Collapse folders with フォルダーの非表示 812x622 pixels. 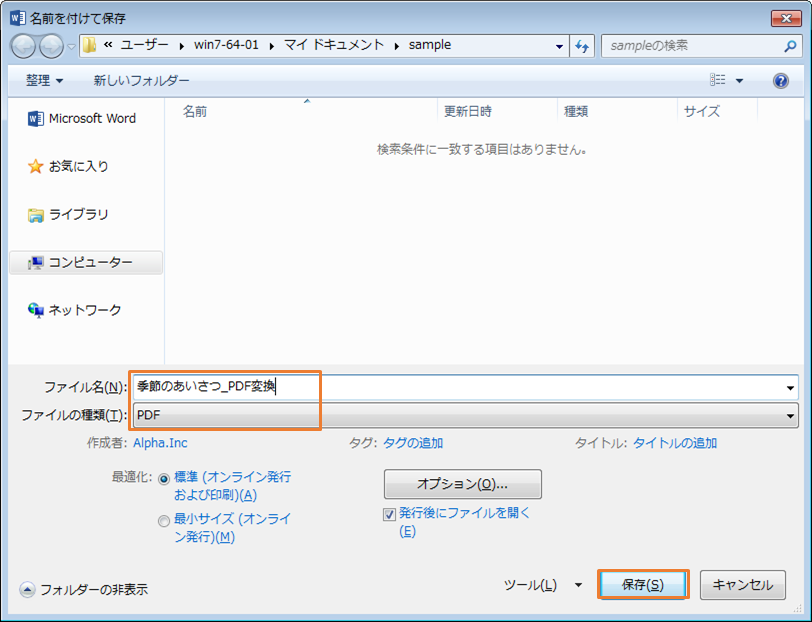(84, 589)
